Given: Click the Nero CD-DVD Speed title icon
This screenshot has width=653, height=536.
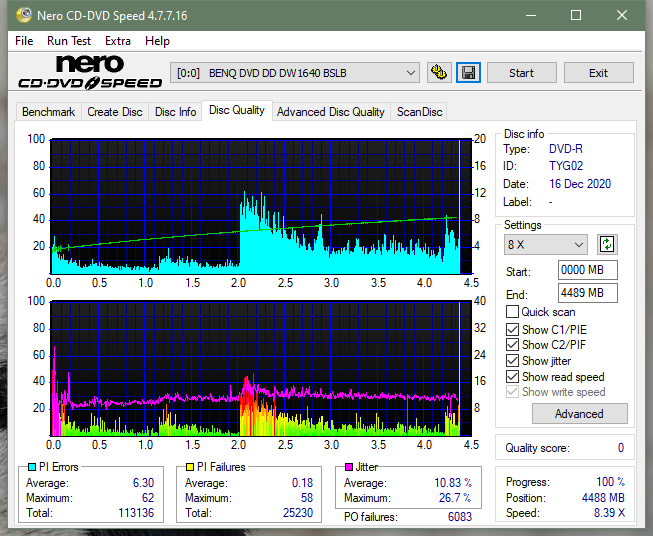Looking at the screenshot, I should click(24, 15).
